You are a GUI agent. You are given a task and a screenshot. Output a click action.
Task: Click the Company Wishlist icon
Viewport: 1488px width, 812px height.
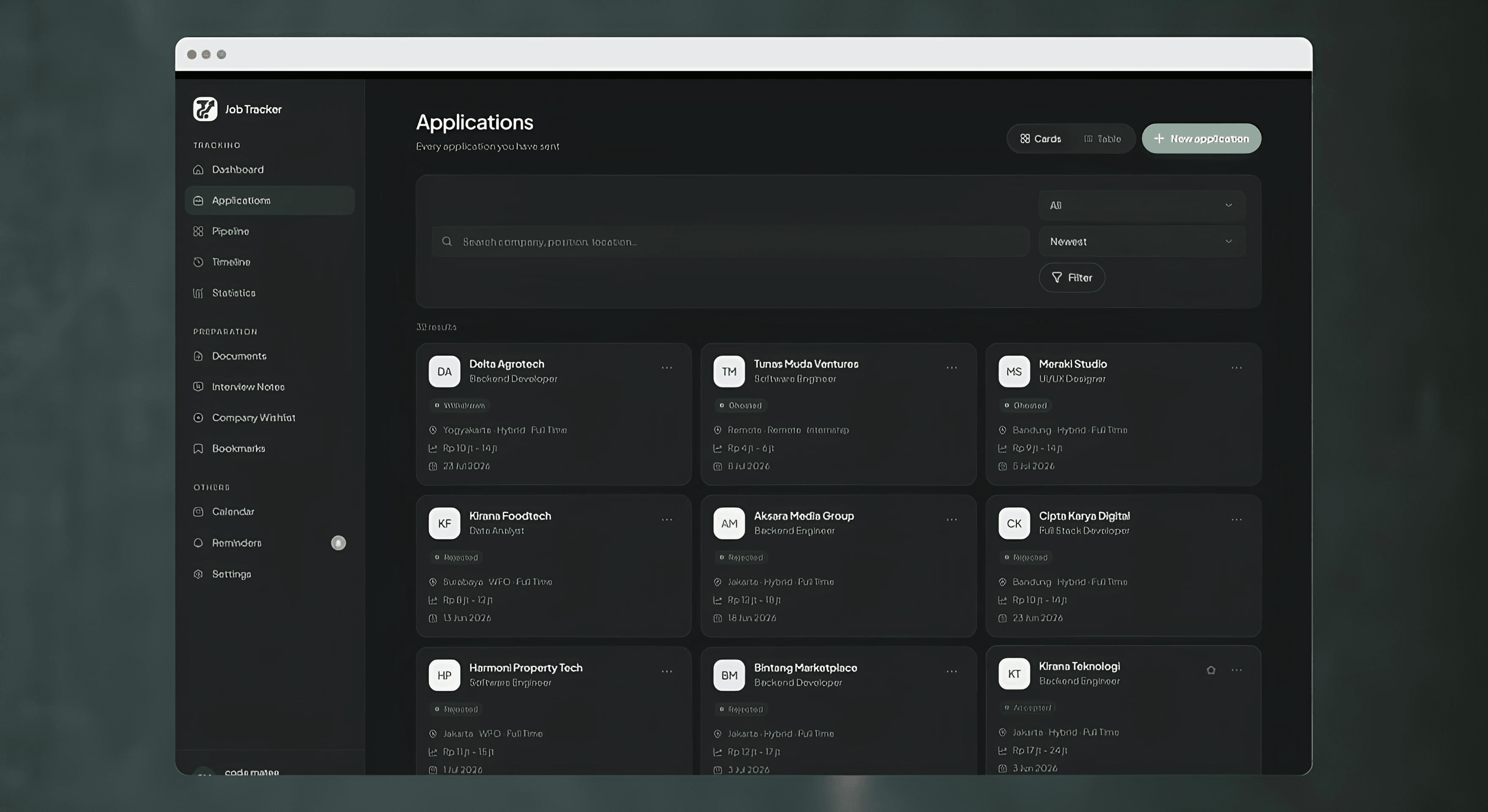coord(198,417)
